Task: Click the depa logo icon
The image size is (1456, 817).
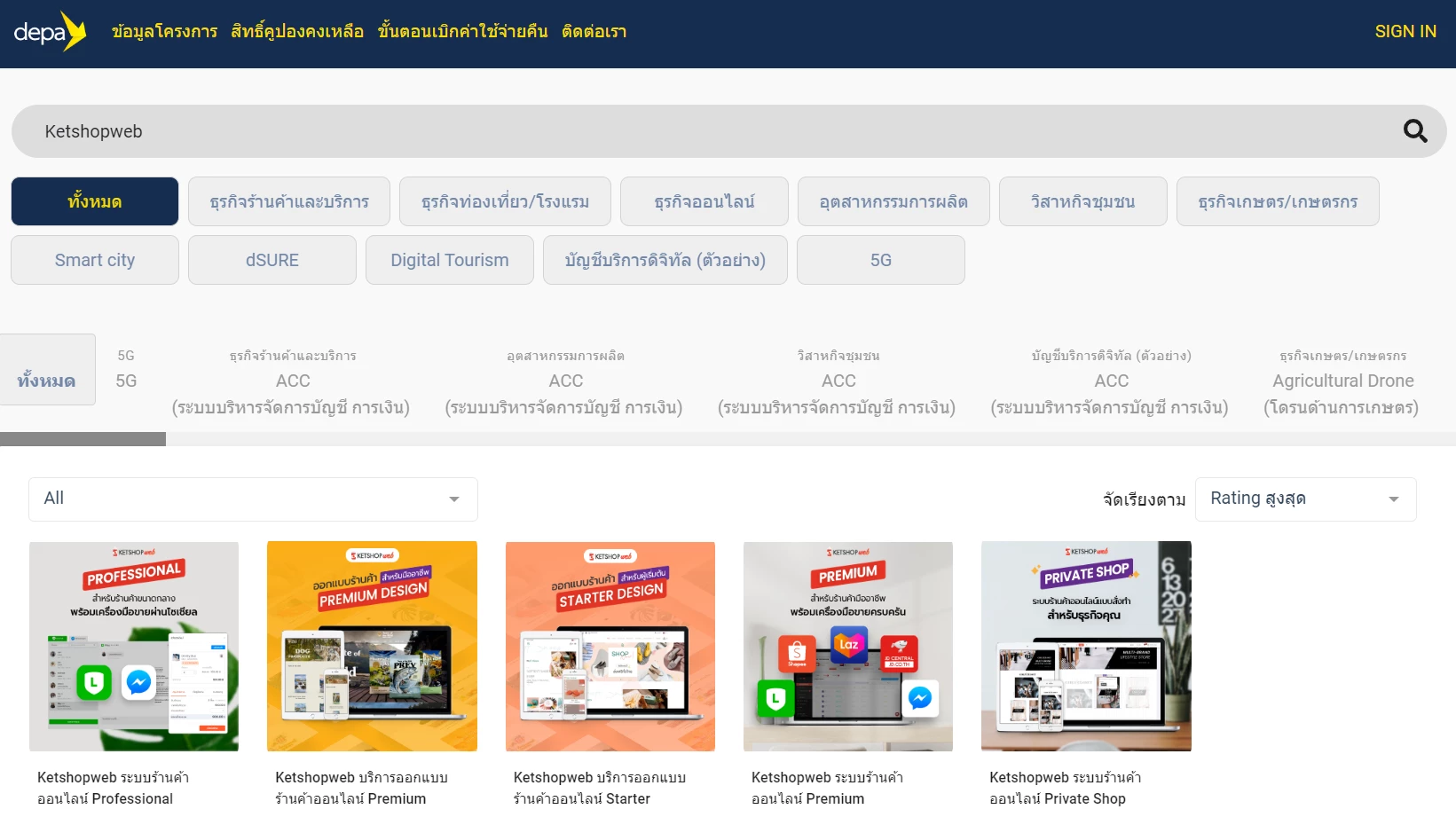Action: click(50, 32)
